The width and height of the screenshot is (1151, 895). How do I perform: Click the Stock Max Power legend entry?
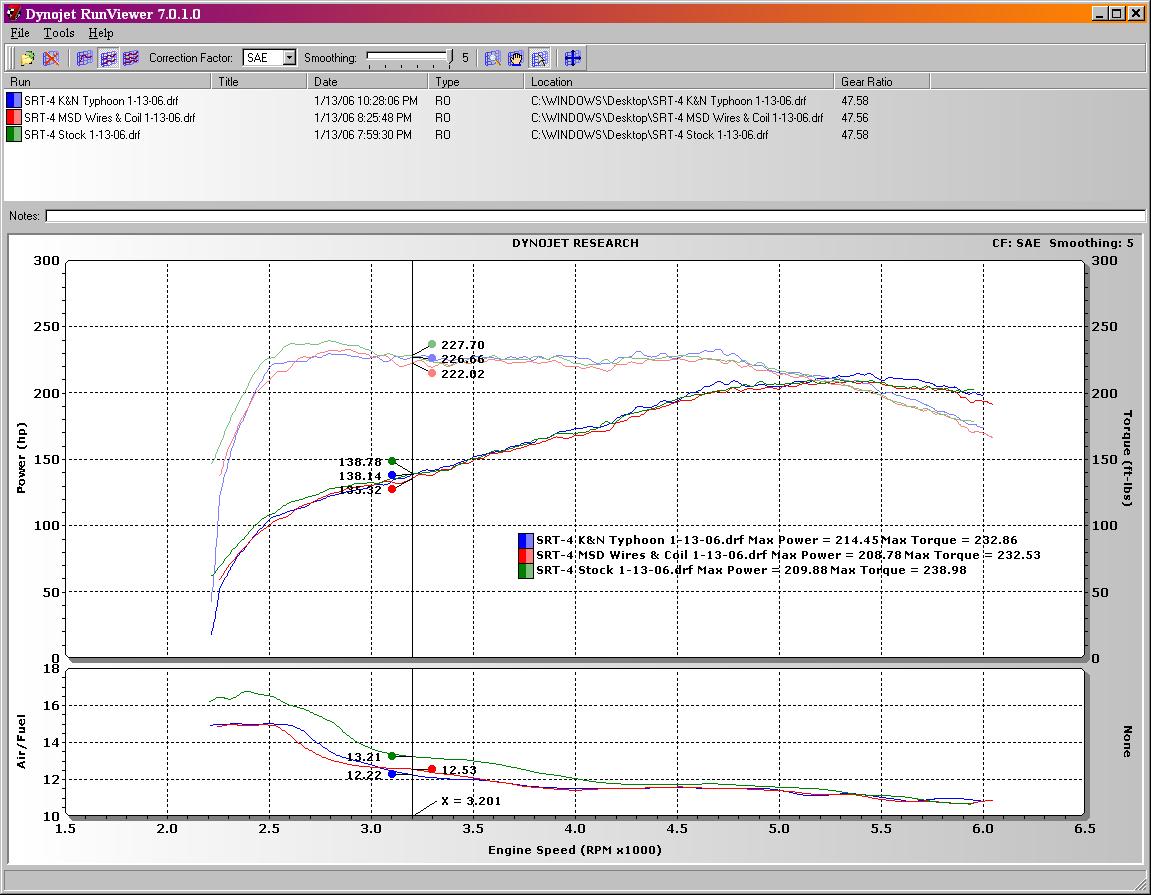[x=742, y=570]
